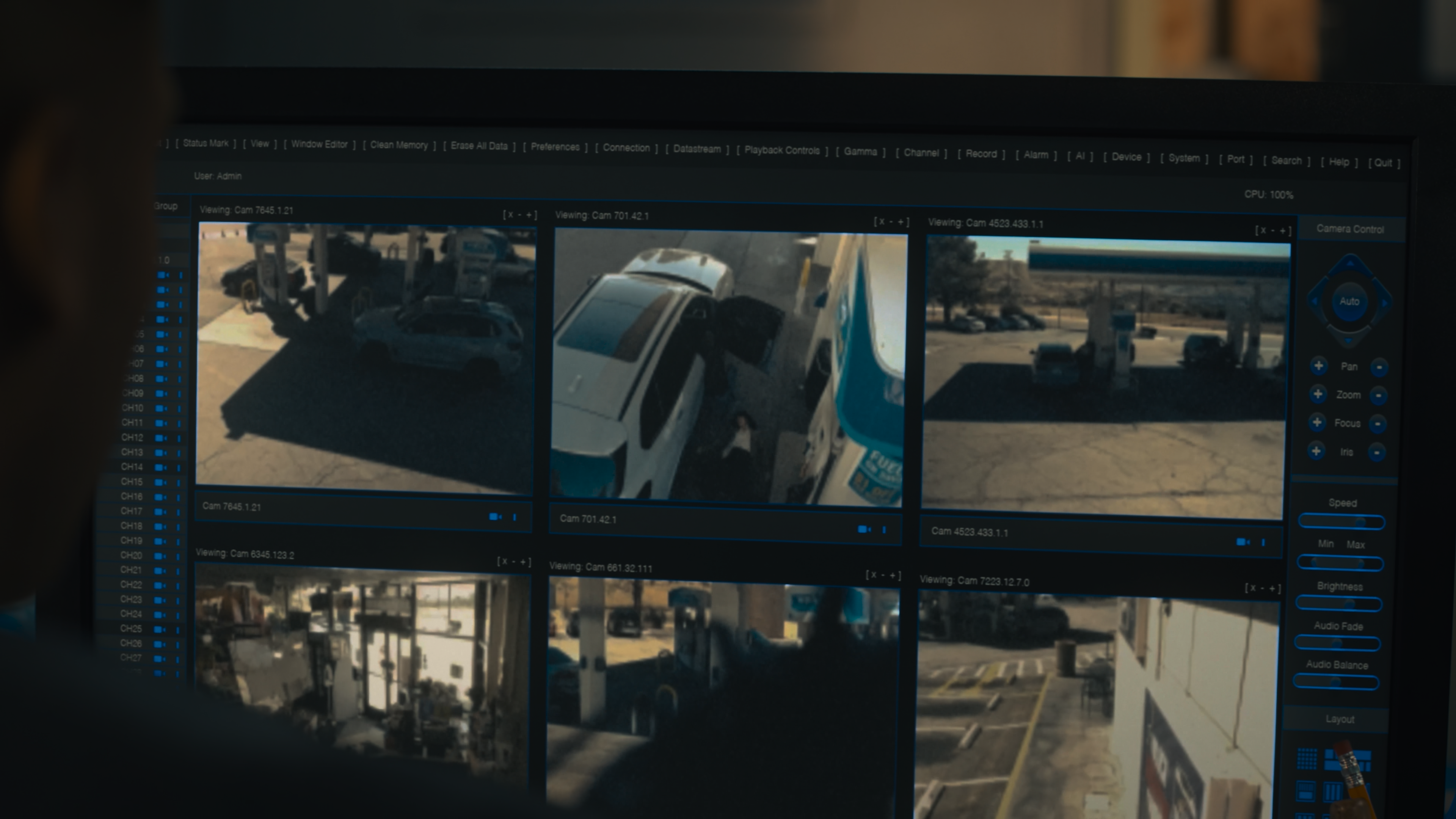Click camera icon for Cam 701.42.1
This screenshot has width=1456, height=819.
(863, 529)
